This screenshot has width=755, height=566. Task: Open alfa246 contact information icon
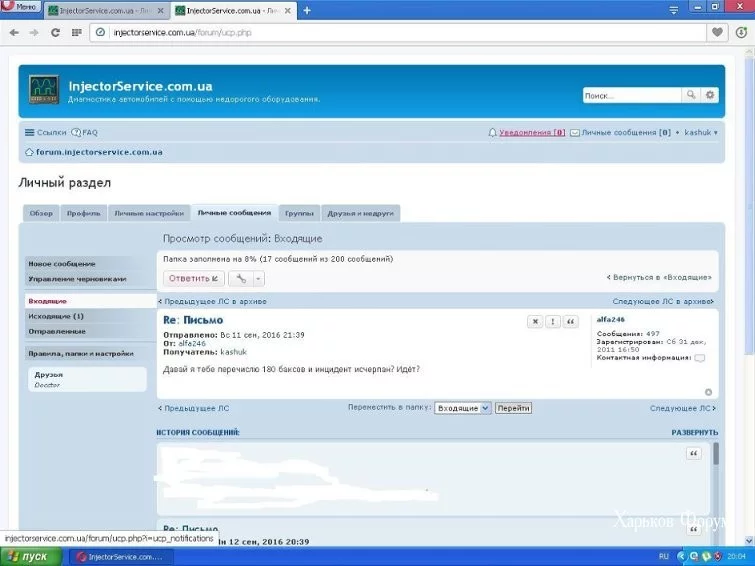point(700,358)
